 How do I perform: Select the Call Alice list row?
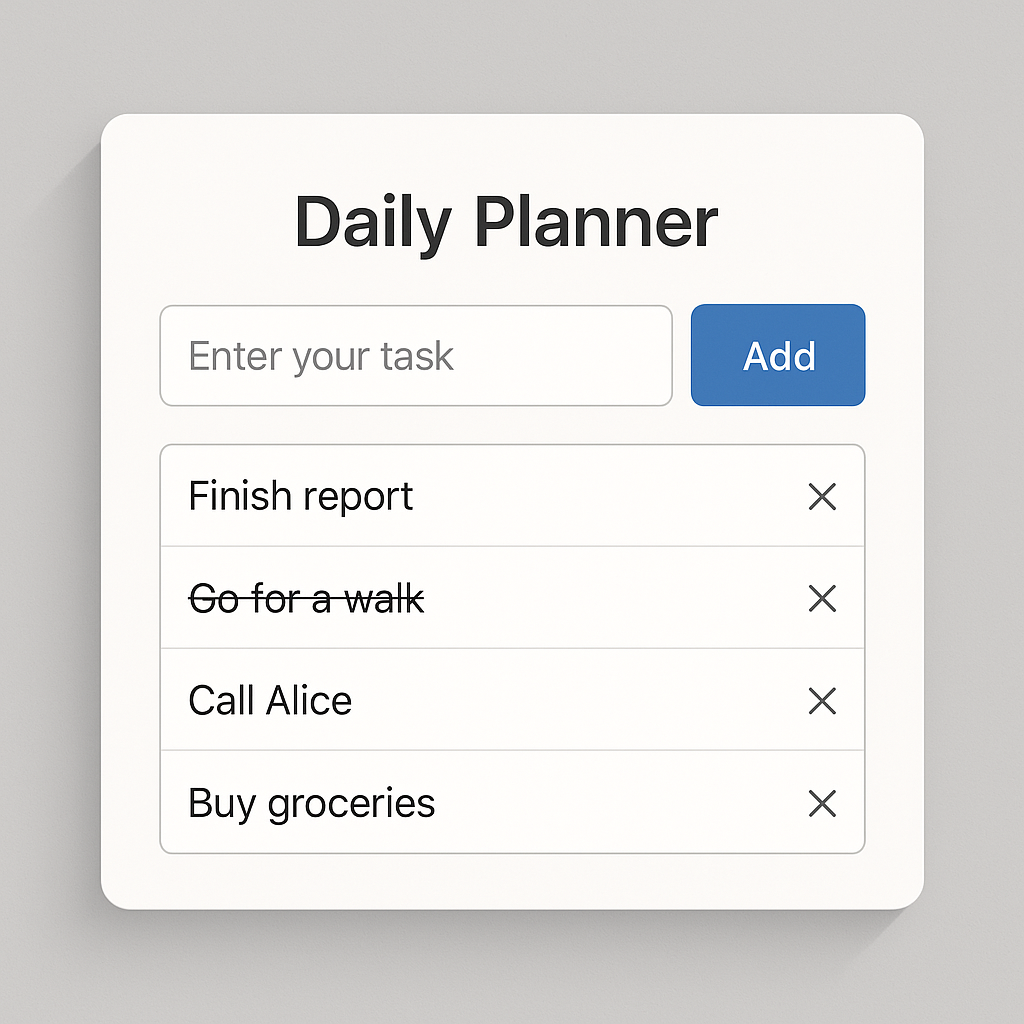click(513, 699)
